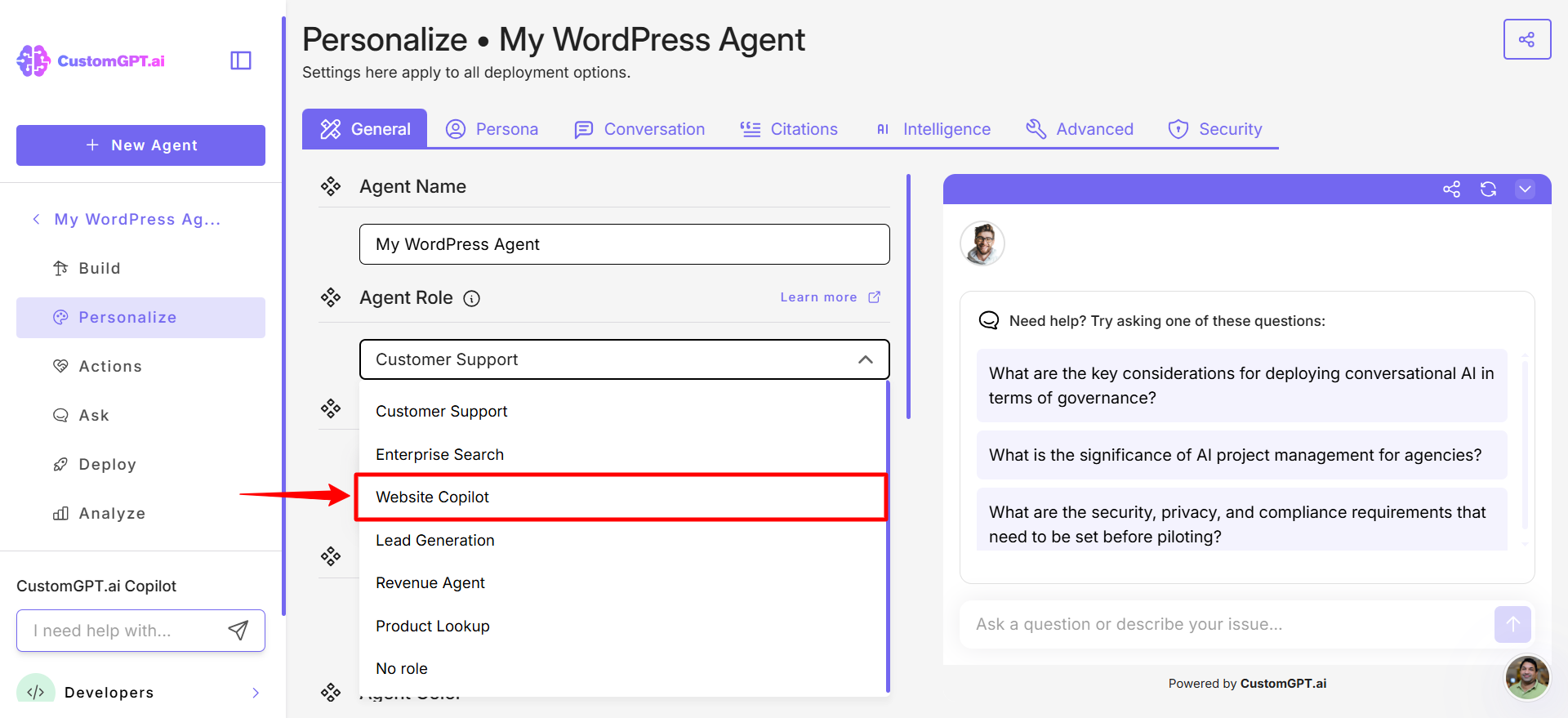Ask the conversational AI governance question
The width and height of the screenshot is (1568, 718).
1241,386
